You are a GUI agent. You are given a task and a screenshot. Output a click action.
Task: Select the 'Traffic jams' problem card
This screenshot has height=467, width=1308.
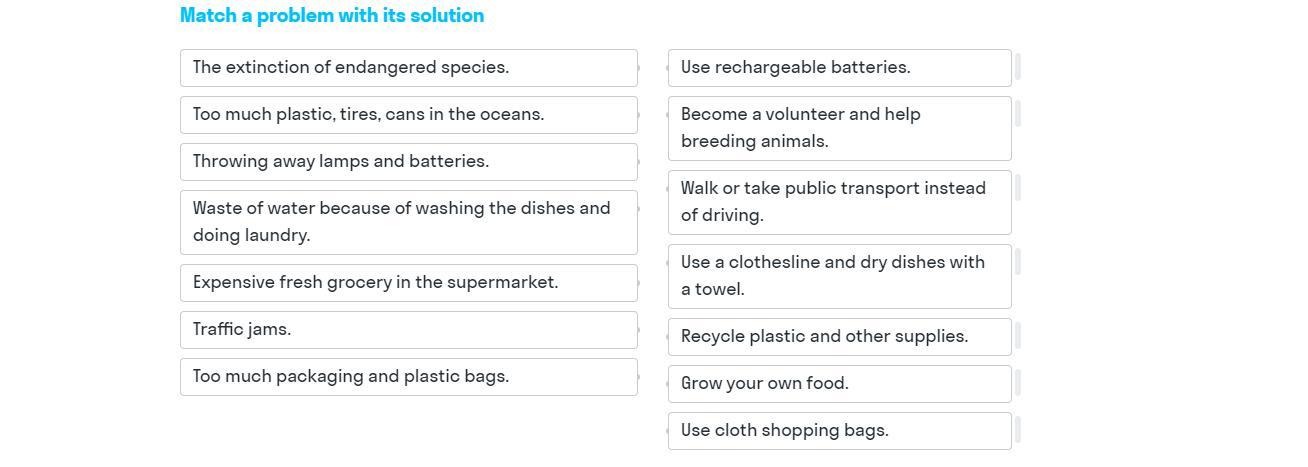click(408, 330)
